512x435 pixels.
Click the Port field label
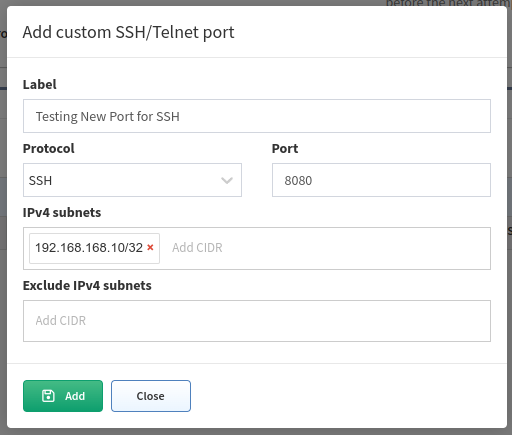click(x=285, y=148)
